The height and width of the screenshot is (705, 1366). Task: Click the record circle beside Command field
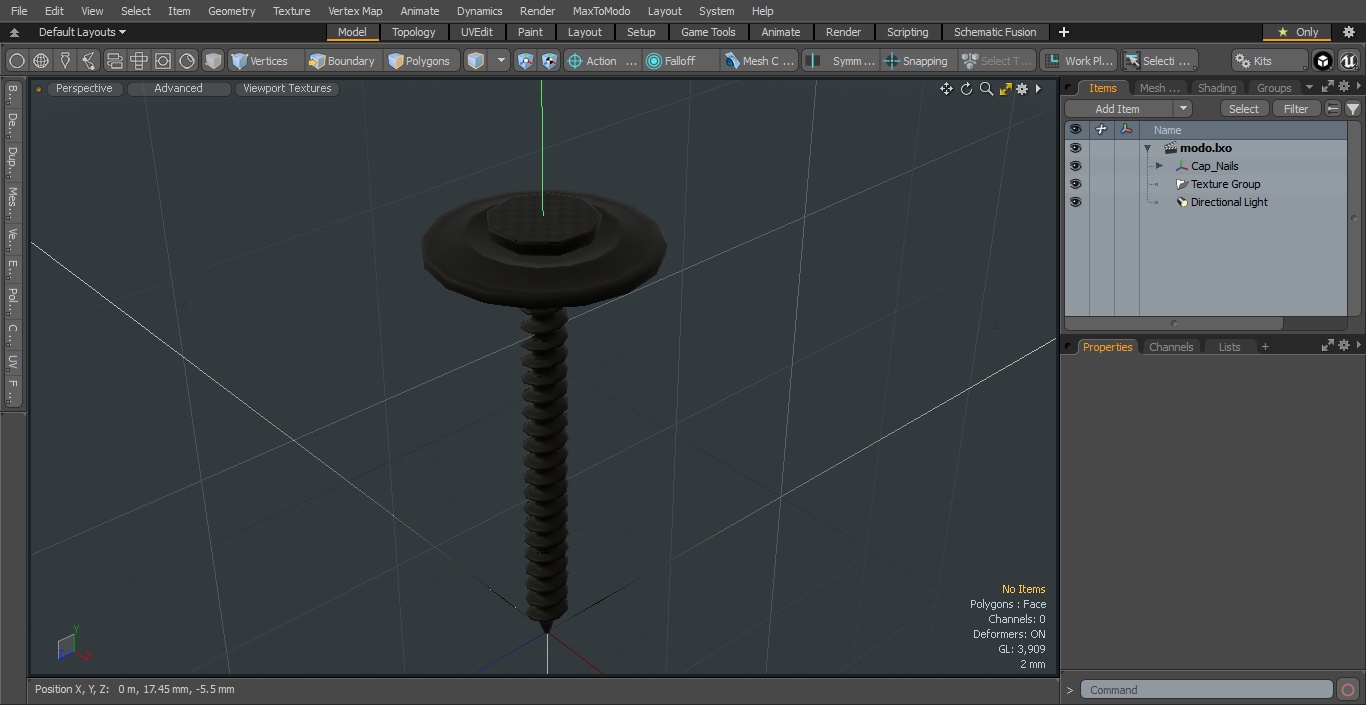[1348, 690]
